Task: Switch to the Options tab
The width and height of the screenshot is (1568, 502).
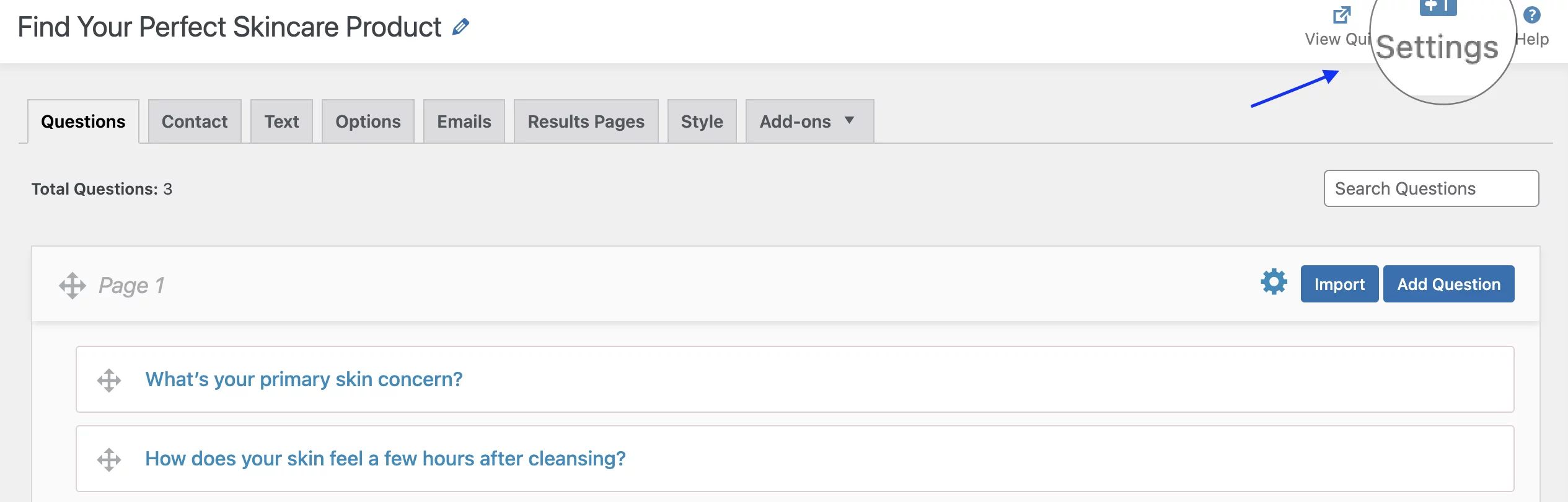Action: pos(368,121)
